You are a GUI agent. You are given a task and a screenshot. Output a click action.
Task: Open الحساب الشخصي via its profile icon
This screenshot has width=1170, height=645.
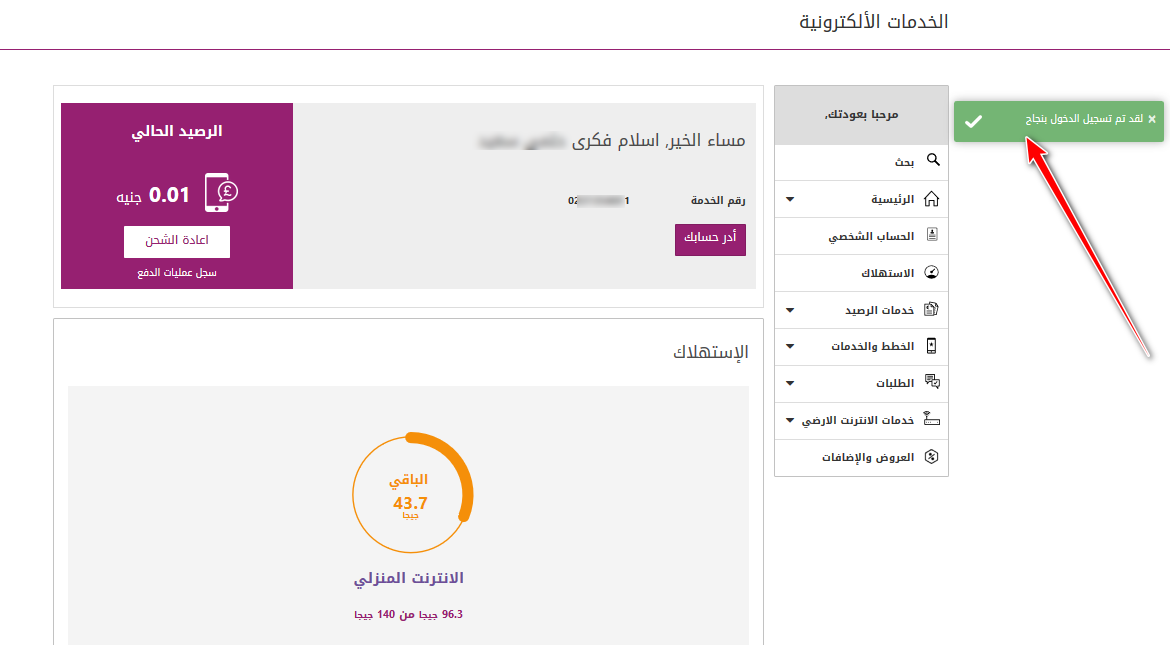(933, 235)
